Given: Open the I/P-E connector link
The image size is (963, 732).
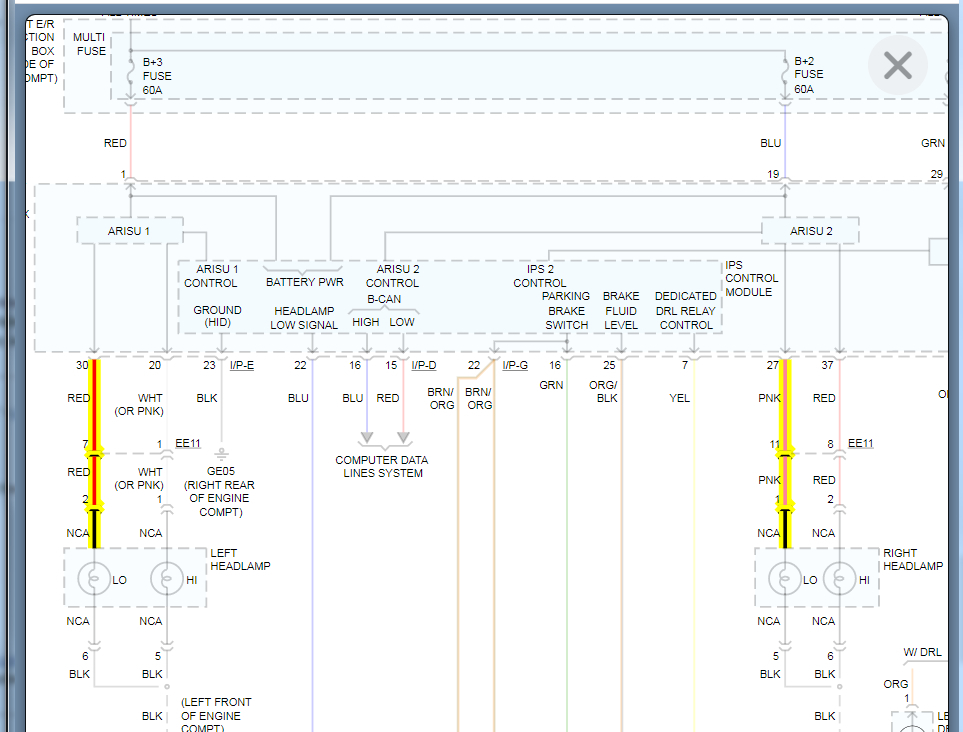Looking at the screenshot, I should [242, 366].
